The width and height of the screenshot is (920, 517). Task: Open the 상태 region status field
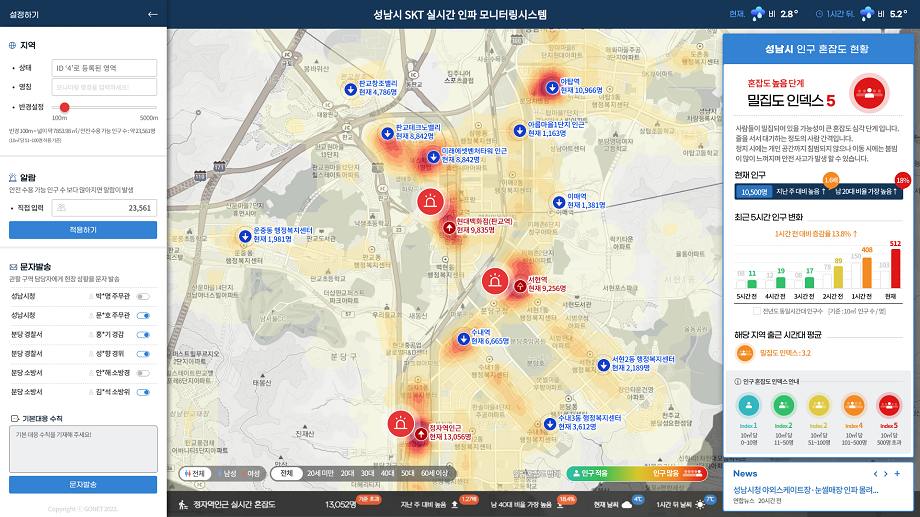tap(104, 68)
